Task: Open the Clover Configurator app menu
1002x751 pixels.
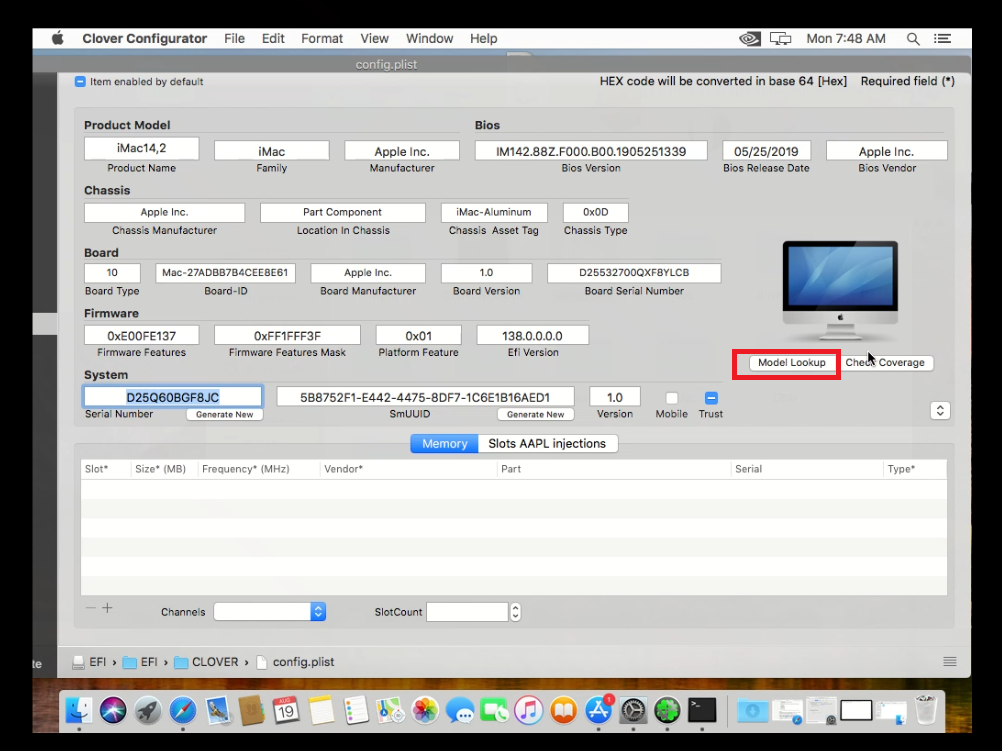Action: (144, 38)
